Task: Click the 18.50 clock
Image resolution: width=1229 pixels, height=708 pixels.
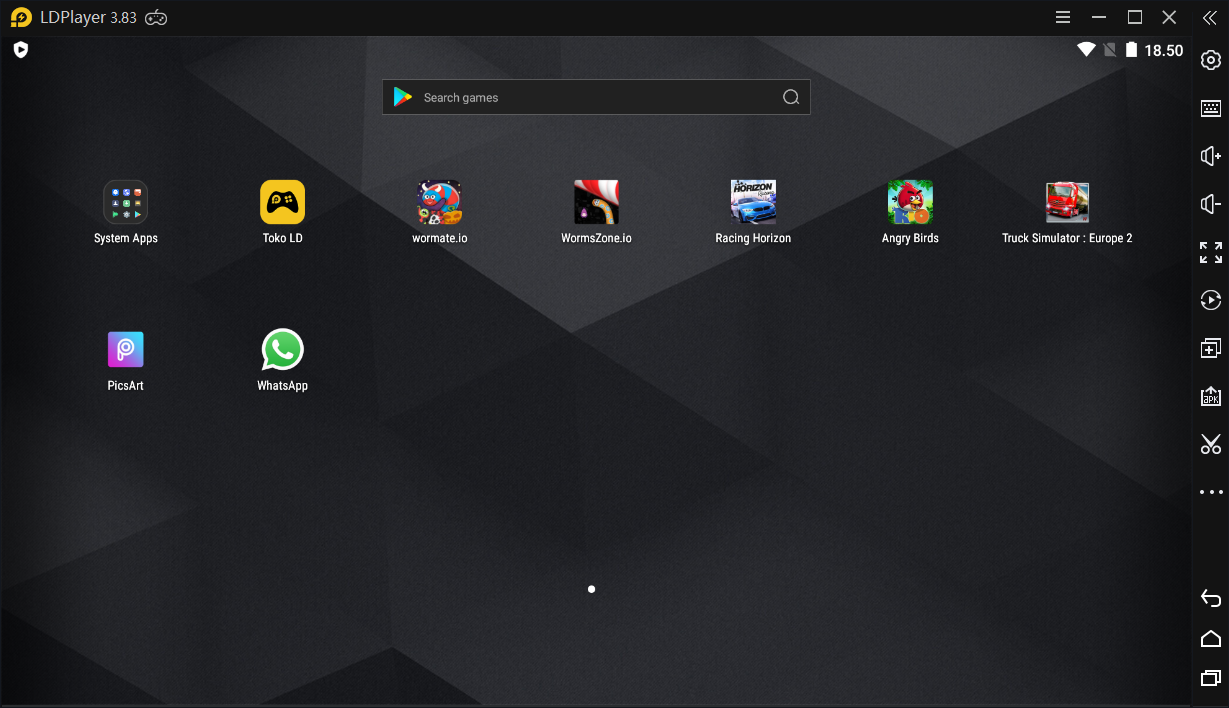Action: tap(1164, 50)
